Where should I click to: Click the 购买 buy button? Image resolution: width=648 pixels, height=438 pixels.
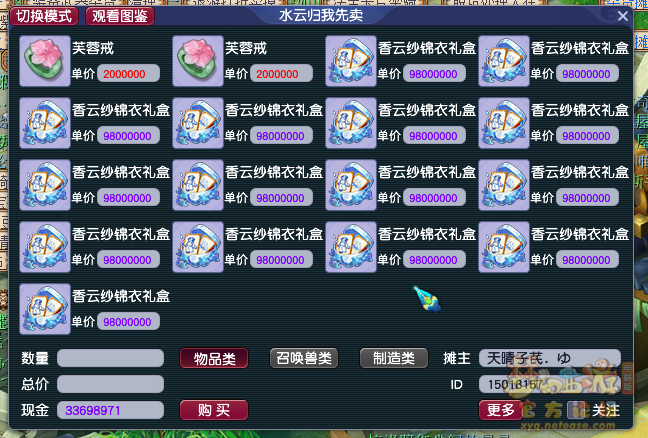tap(214, 410)
